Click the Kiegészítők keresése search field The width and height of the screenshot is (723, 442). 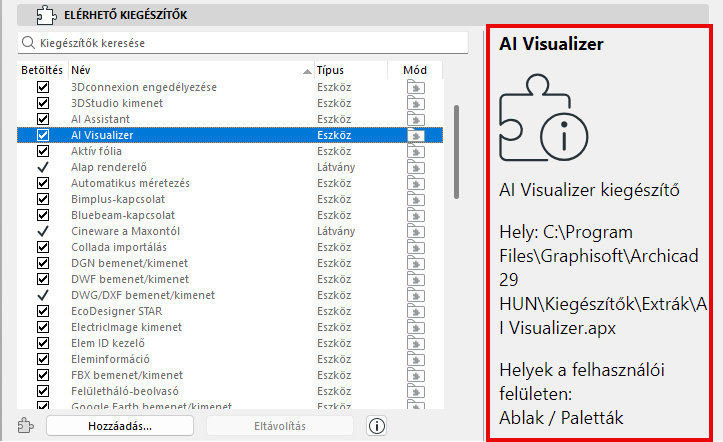pyautogui.click(x=243, y=43)
